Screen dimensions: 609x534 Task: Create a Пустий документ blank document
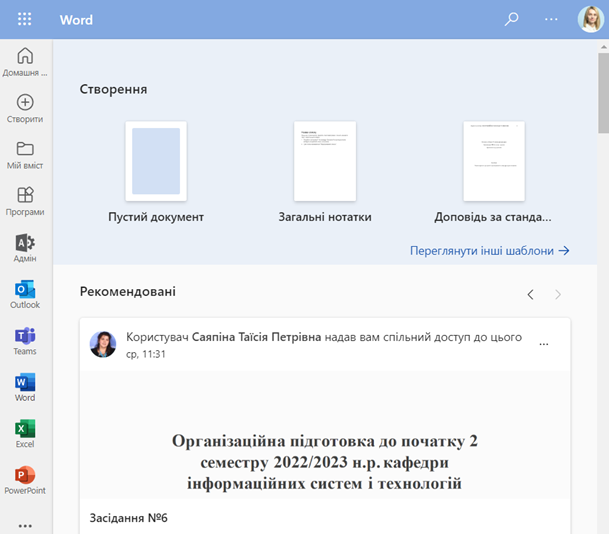pyautogui.click(x=156, y=161)
